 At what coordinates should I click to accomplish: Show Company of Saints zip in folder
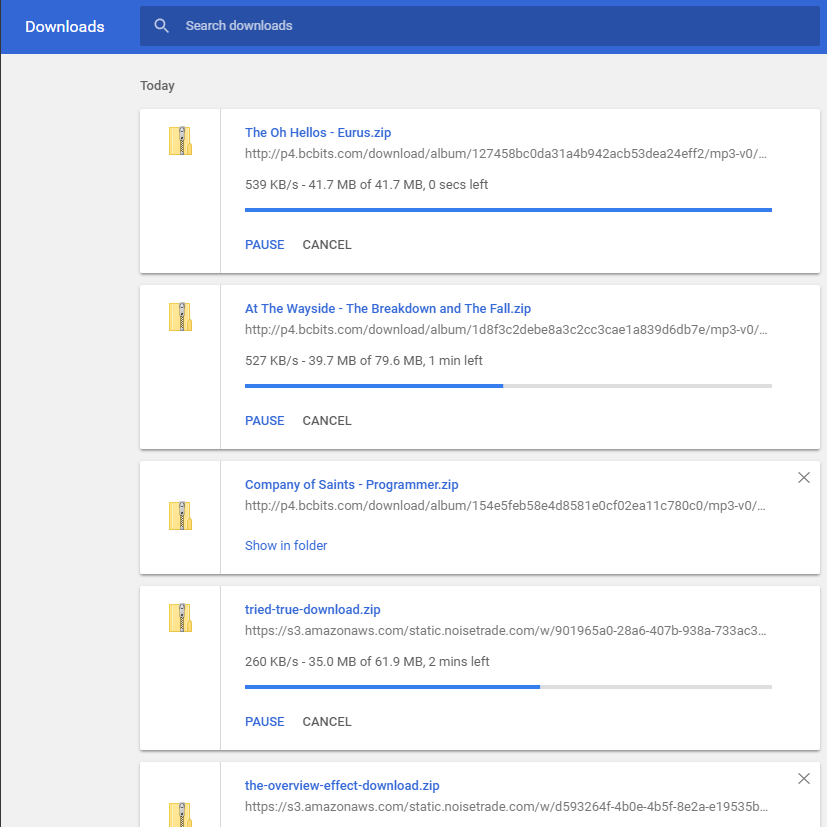pyautogui.click(x=286, y=545)
